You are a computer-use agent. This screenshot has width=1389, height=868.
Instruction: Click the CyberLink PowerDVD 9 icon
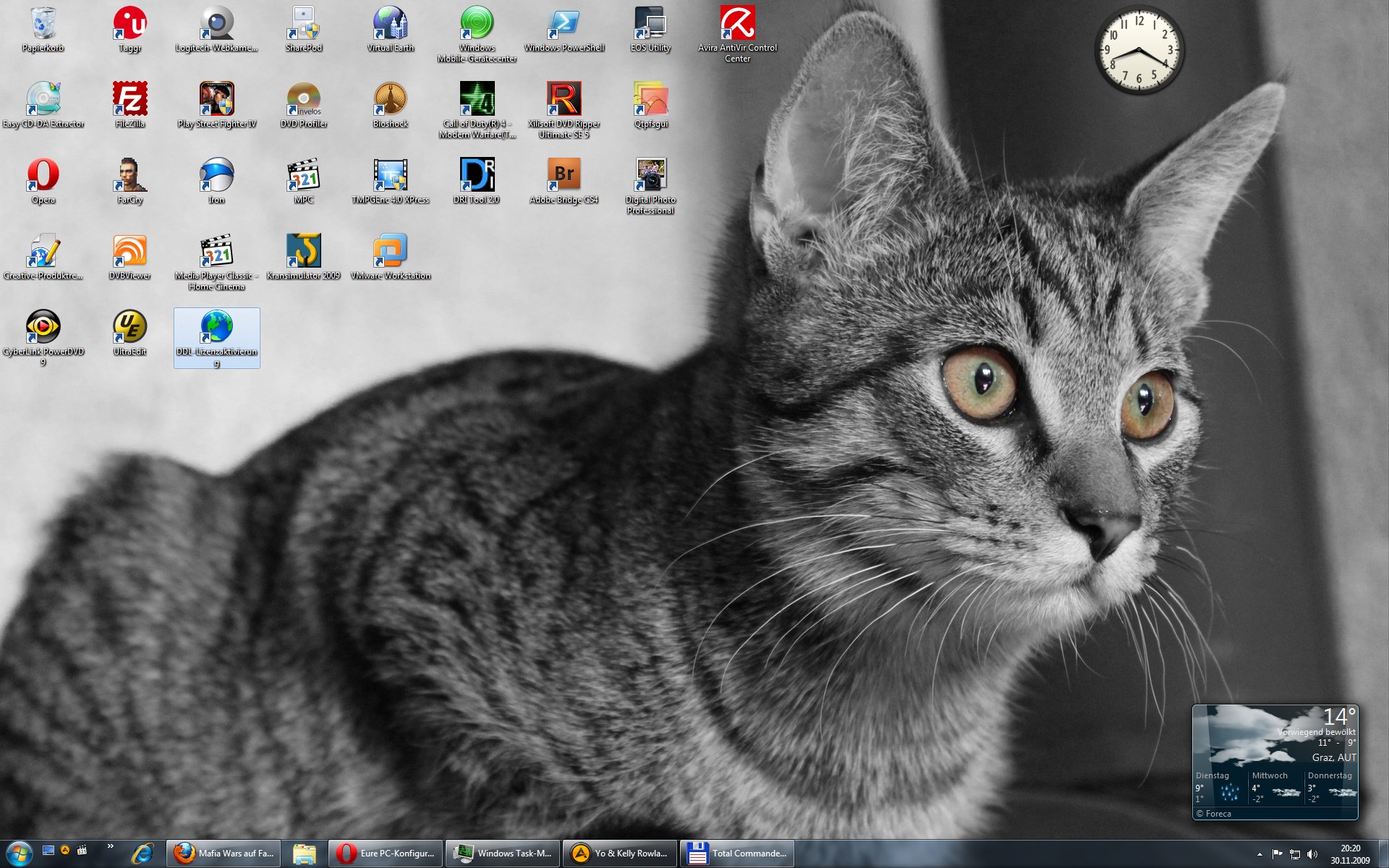[43, 328]
